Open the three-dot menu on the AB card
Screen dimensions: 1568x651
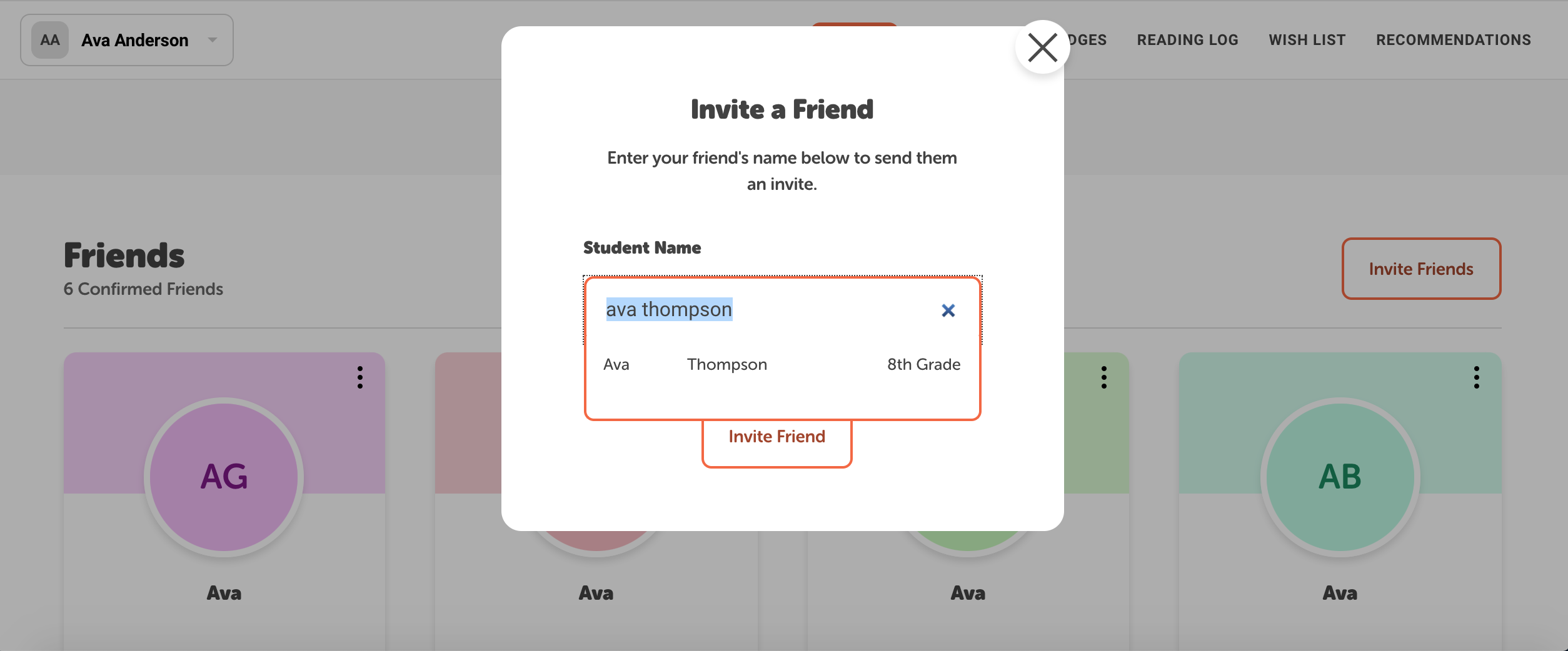point(1477,377)
